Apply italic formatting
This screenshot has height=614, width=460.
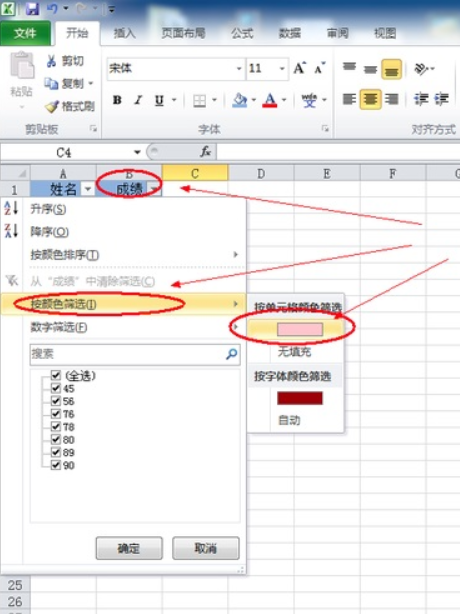pyautogui.click(x=138, y=100)
